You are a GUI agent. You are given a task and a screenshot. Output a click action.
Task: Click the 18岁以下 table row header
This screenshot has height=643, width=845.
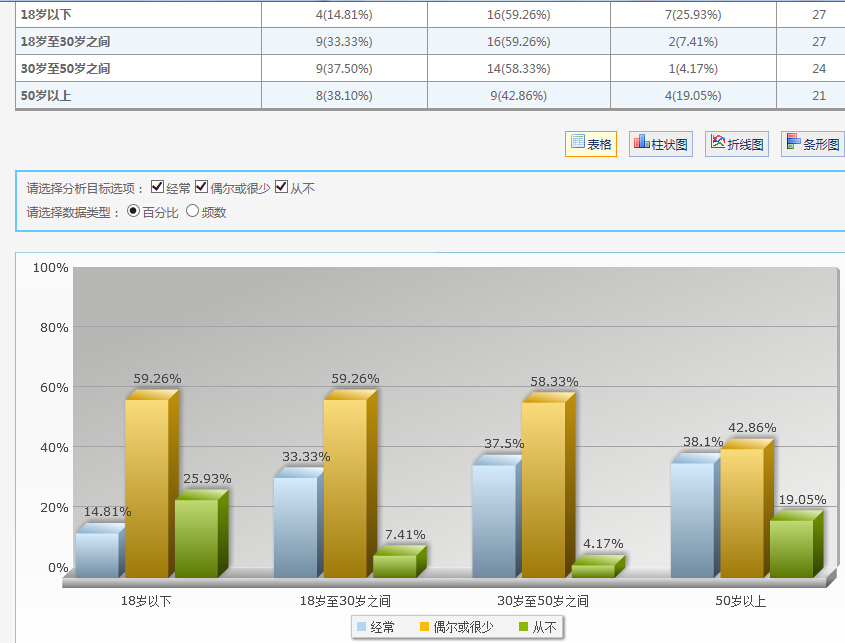tap(46, 15)
